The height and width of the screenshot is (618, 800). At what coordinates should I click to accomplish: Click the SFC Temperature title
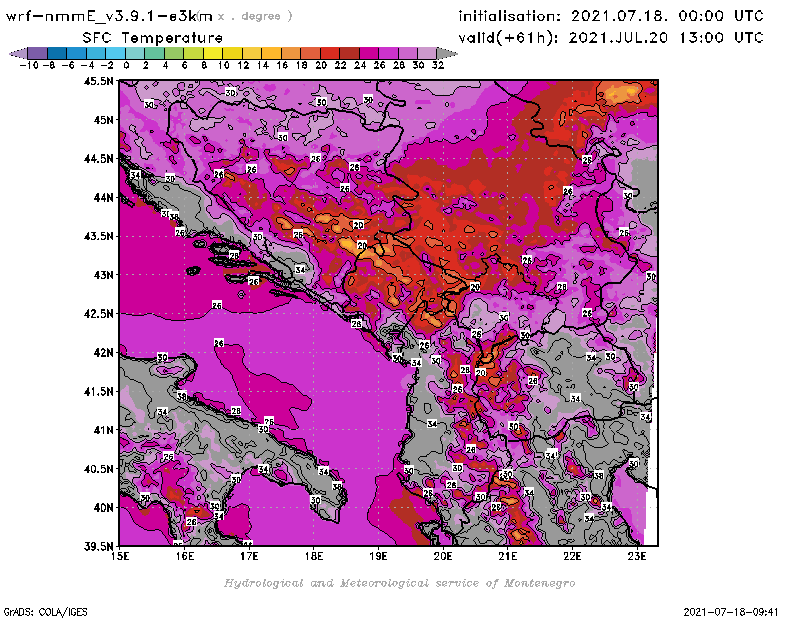click(152, 37)
